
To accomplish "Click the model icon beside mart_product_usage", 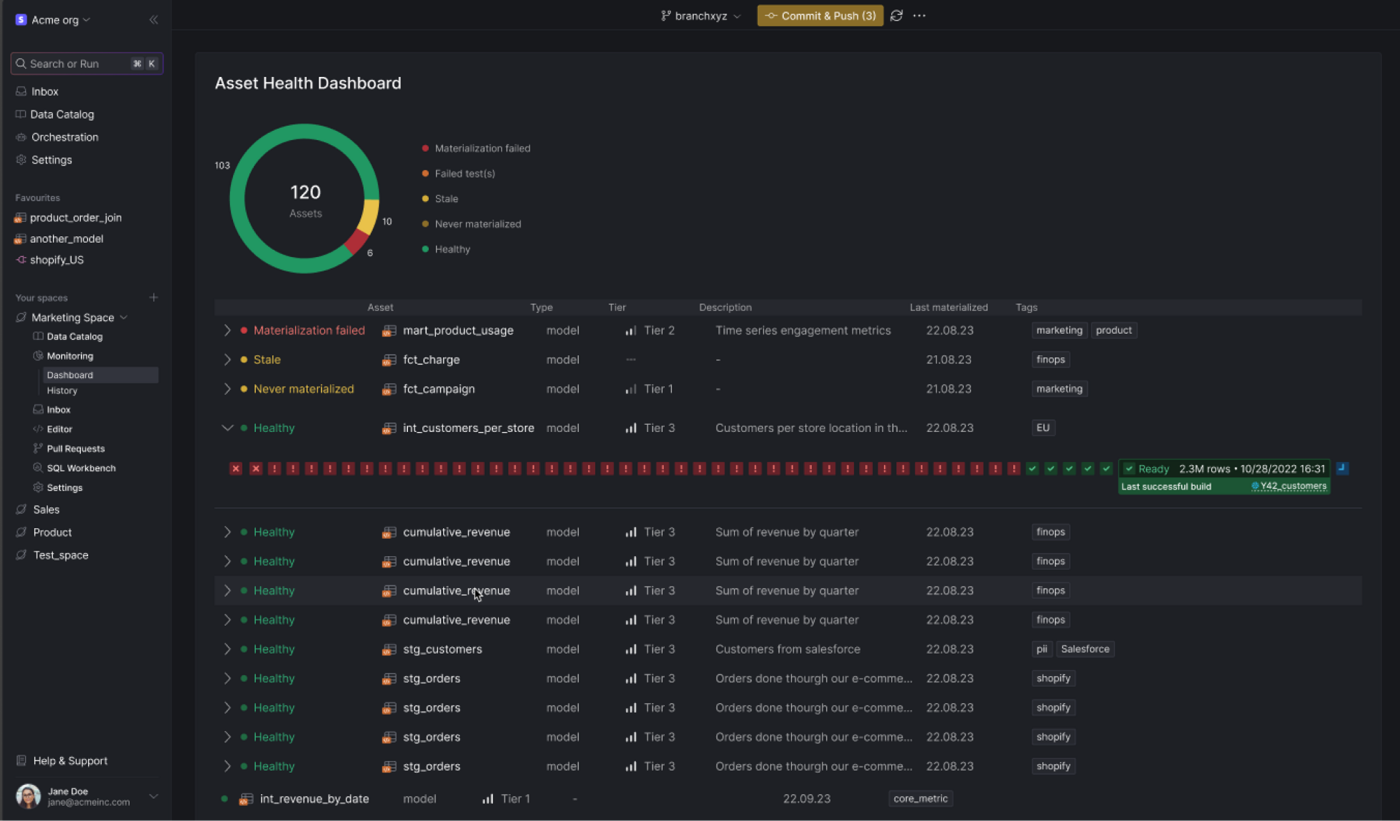I will coord(389,331).
